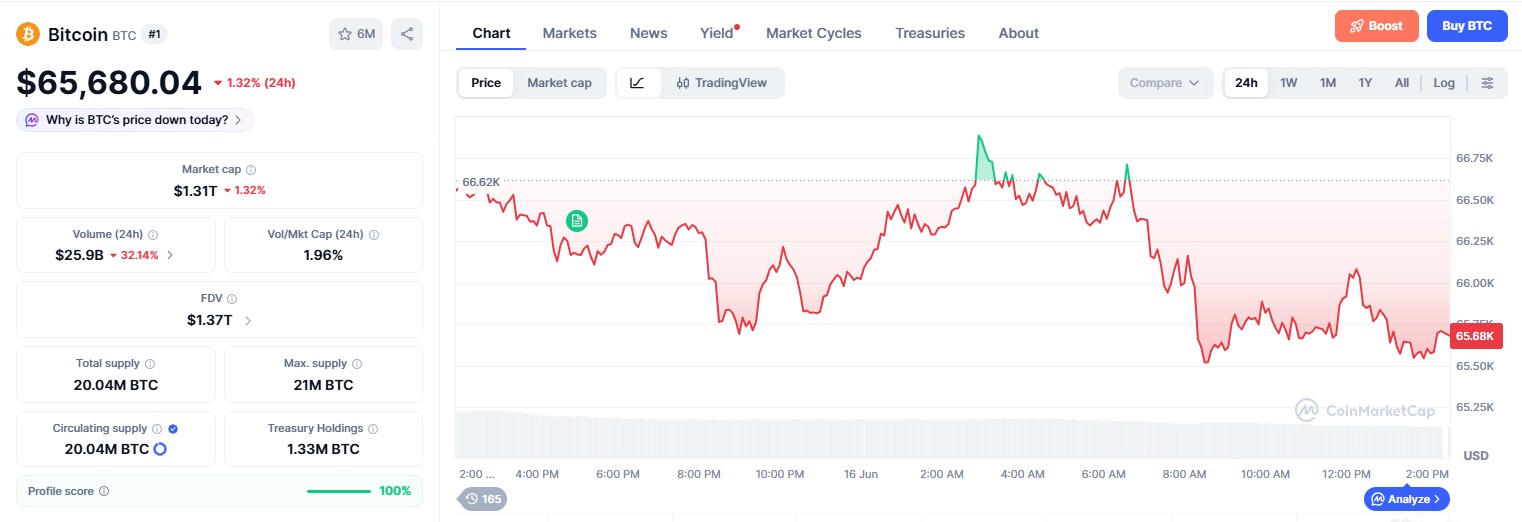
Task: Switch to the Markets tab
Action: [570, 33]
